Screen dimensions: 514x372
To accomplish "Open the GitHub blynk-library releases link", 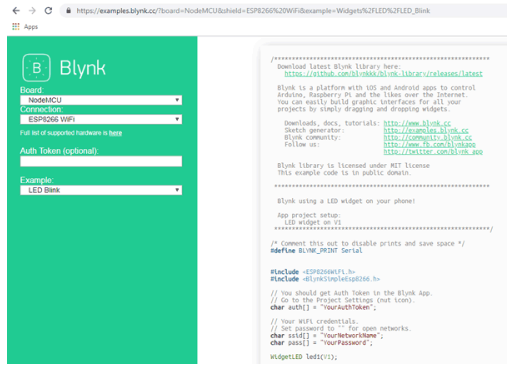I will (x=383, y=74).
